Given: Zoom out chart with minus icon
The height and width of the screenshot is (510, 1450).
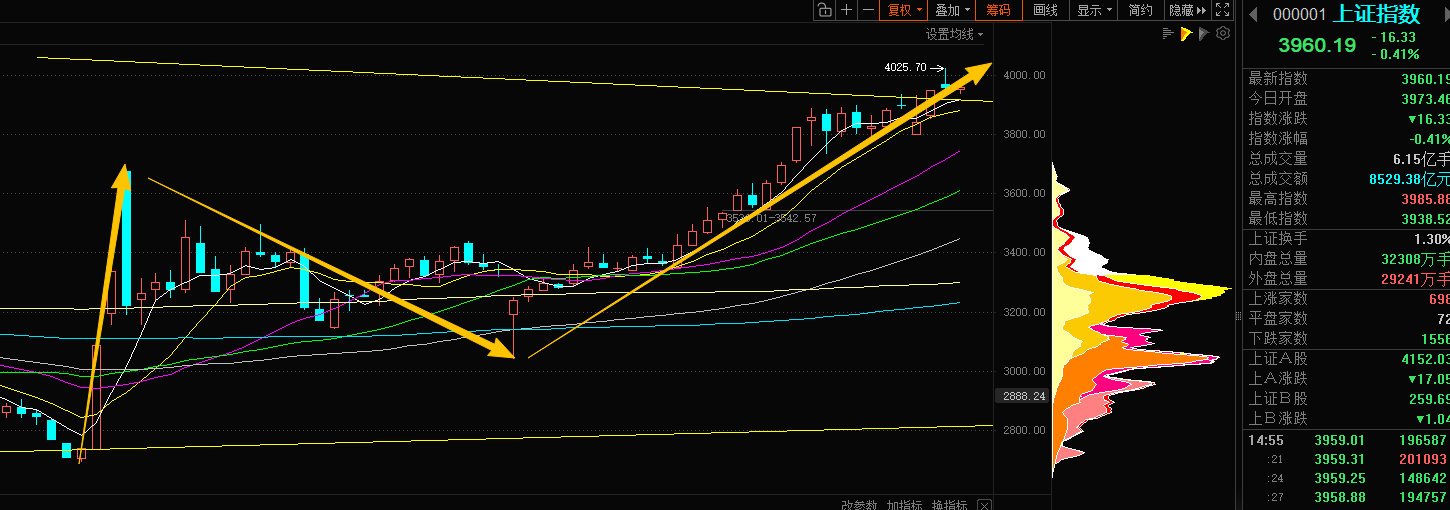Looking at the screenshot, I should coord(868,10).
